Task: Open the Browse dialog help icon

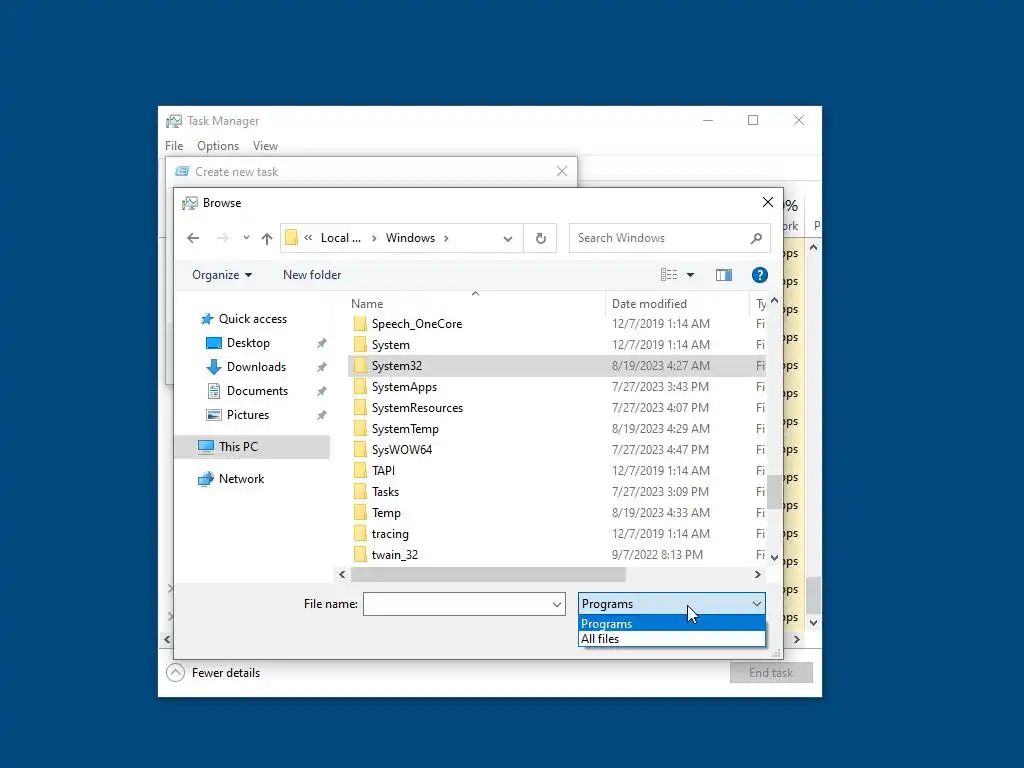Action: point(760,275)
